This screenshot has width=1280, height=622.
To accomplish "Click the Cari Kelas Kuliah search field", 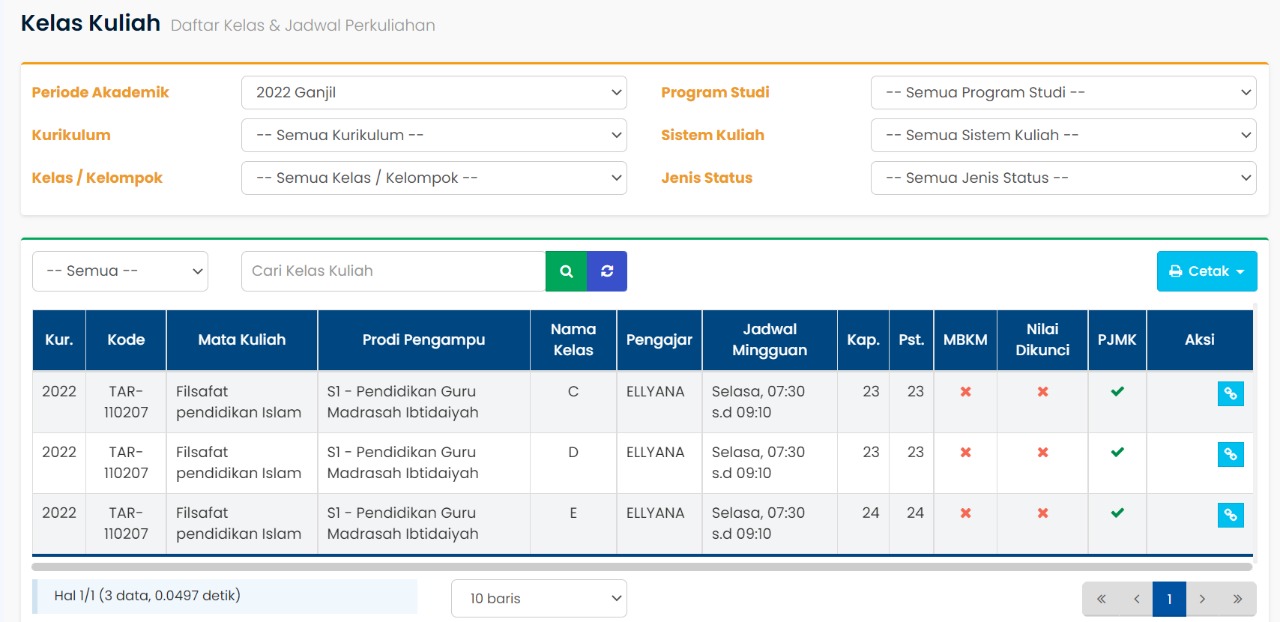I will click(393, 271).
